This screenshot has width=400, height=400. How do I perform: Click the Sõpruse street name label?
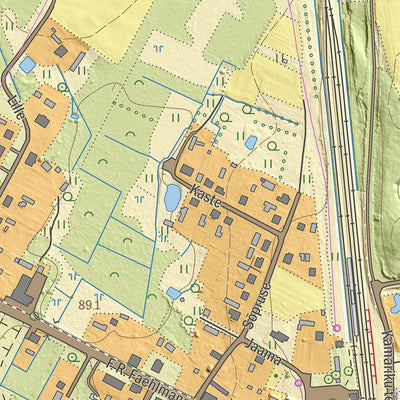point(258,305)
